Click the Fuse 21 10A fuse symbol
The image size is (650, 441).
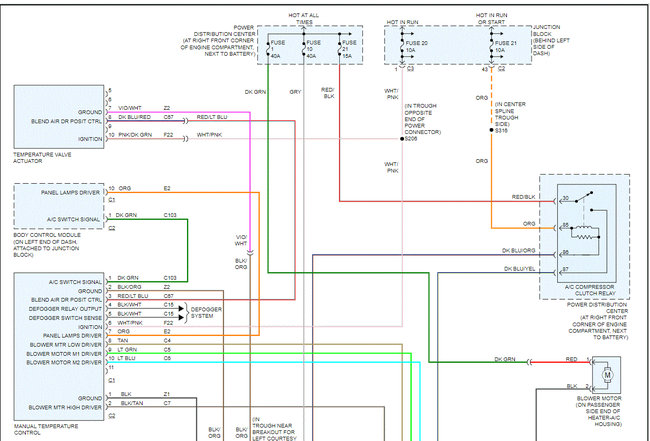pyautogui.click(x=492, y=47)
